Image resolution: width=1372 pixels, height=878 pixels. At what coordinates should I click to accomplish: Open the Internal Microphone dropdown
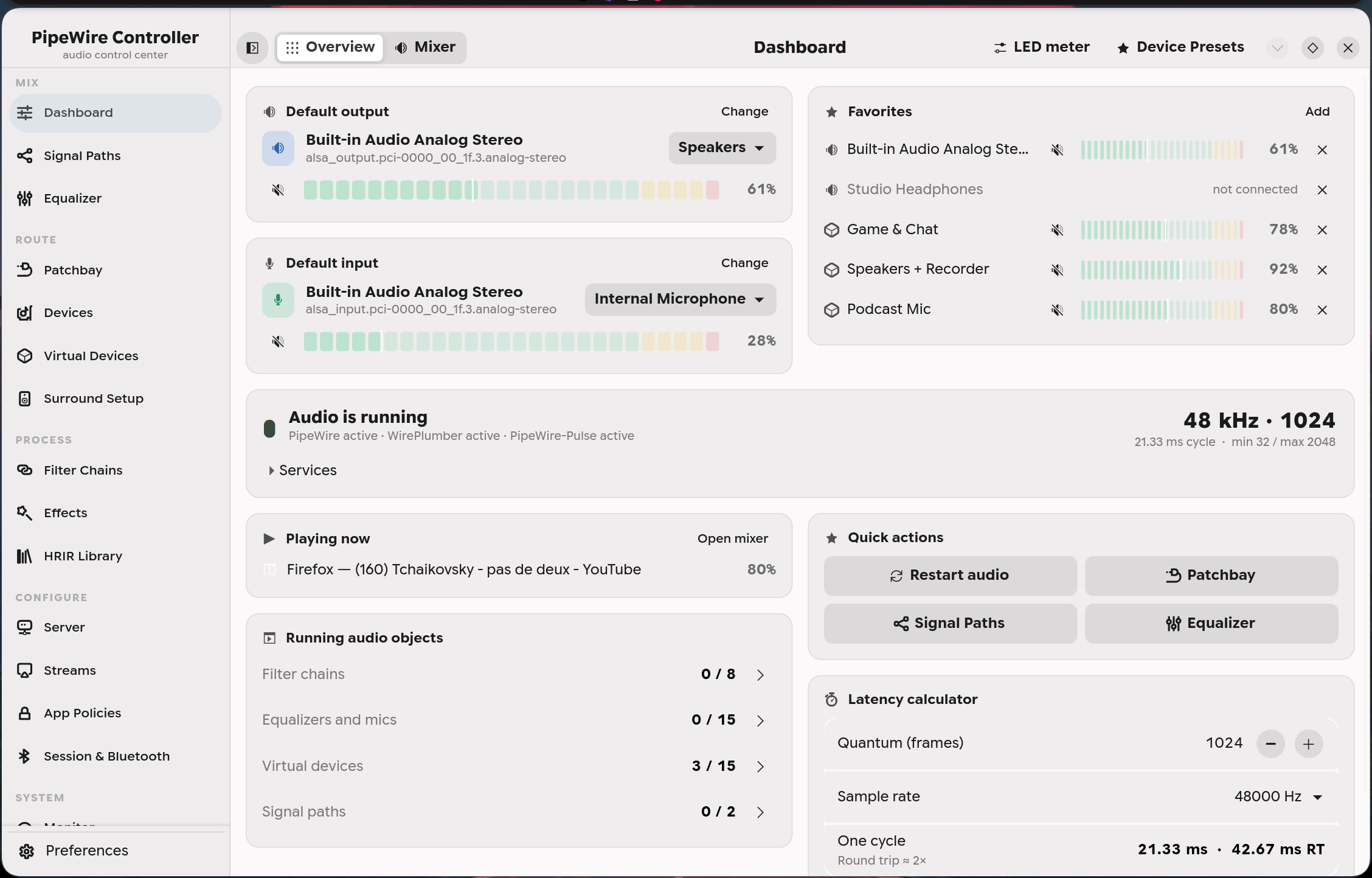pyautogui.click(x=680, y=299)
